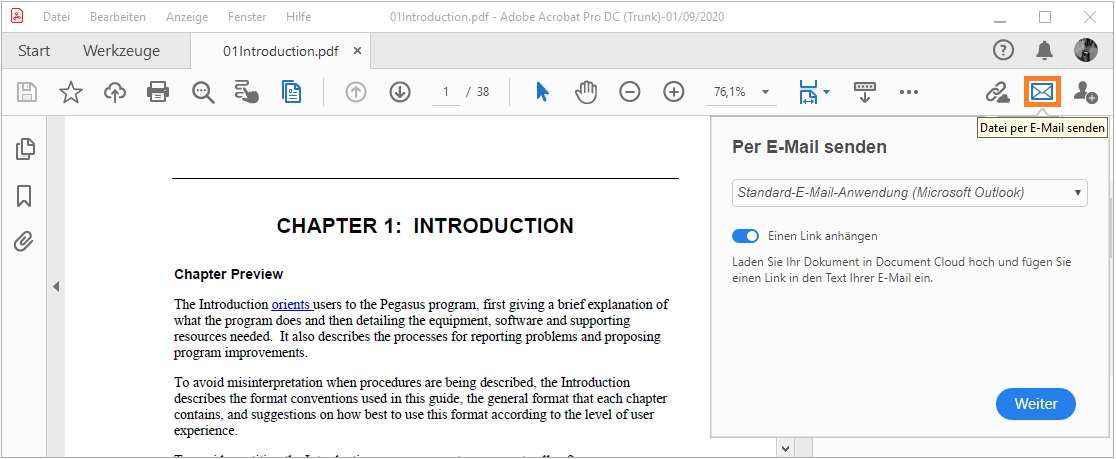Click the fit page width icon

(809, 93)
